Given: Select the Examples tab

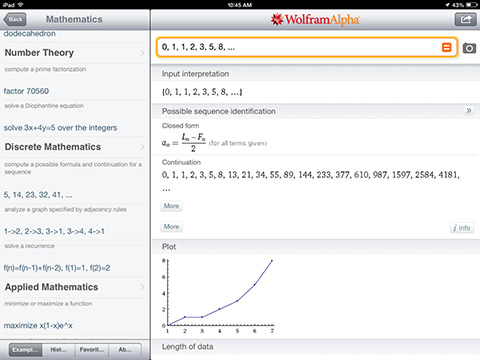Looking at the screenshot, I should (x=25, y=350).
